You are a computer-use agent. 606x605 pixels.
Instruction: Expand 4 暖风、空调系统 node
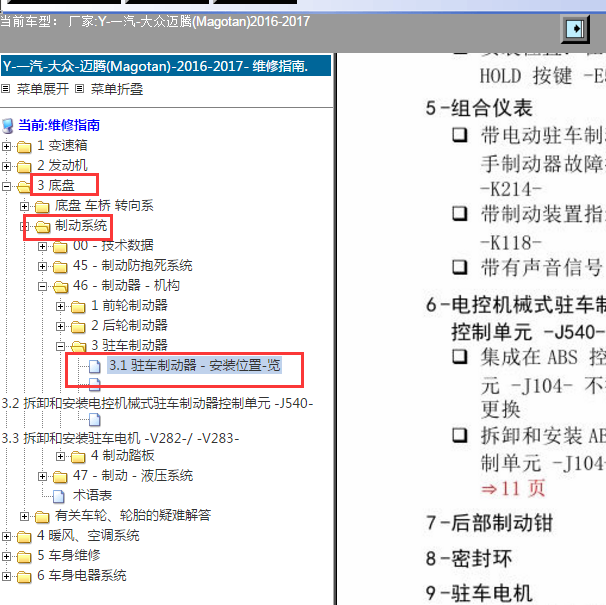coord(6,537)
